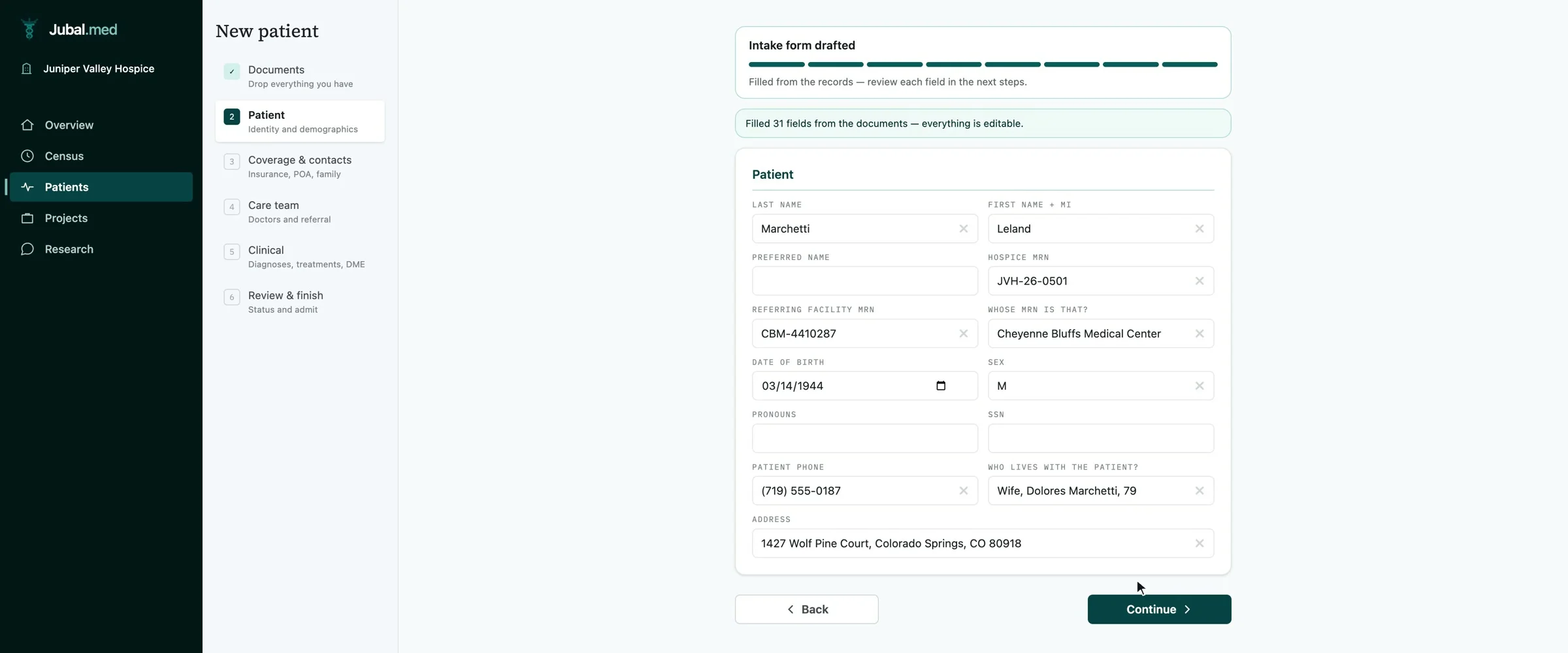Click the Census clock icon
The width and height of the screenshot is (1568, 653).
coord(27,156)
